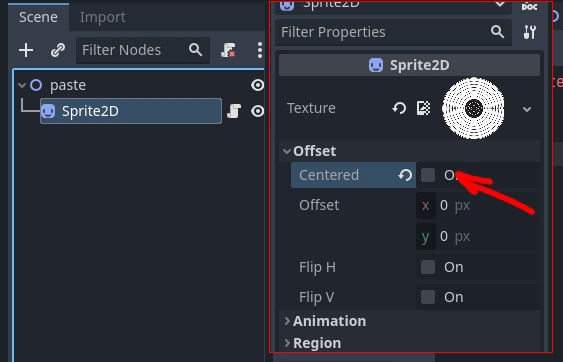Collapse the paste node in the tree

22,85
